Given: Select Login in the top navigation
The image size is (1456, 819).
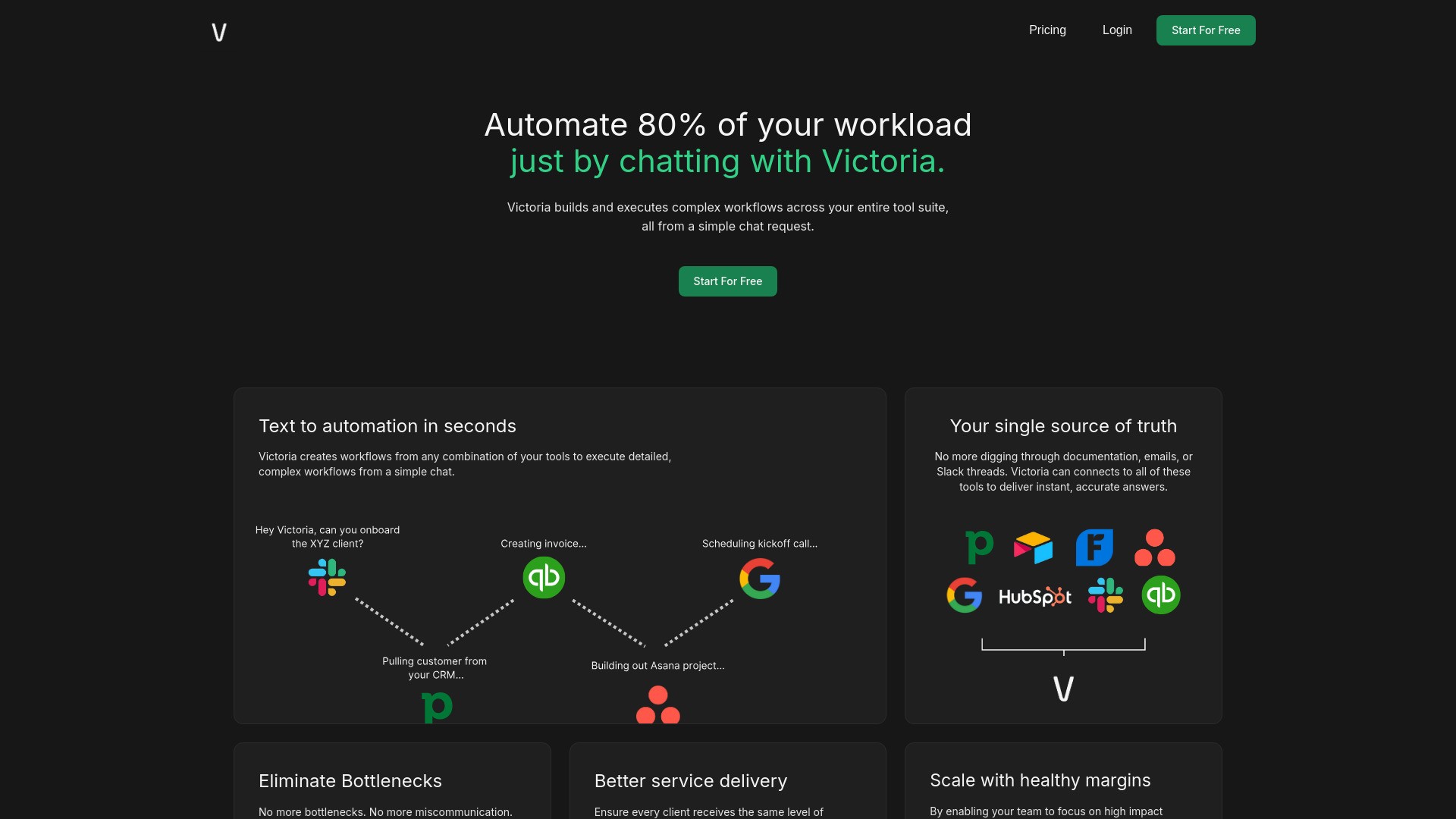Looking at the screenshot, I should click(x=1116, y=30).
